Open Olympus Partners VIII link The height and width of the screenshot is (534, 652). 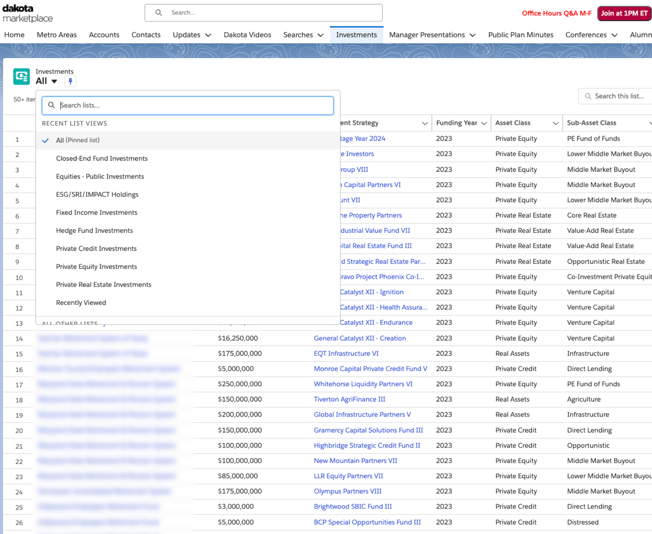347,491
